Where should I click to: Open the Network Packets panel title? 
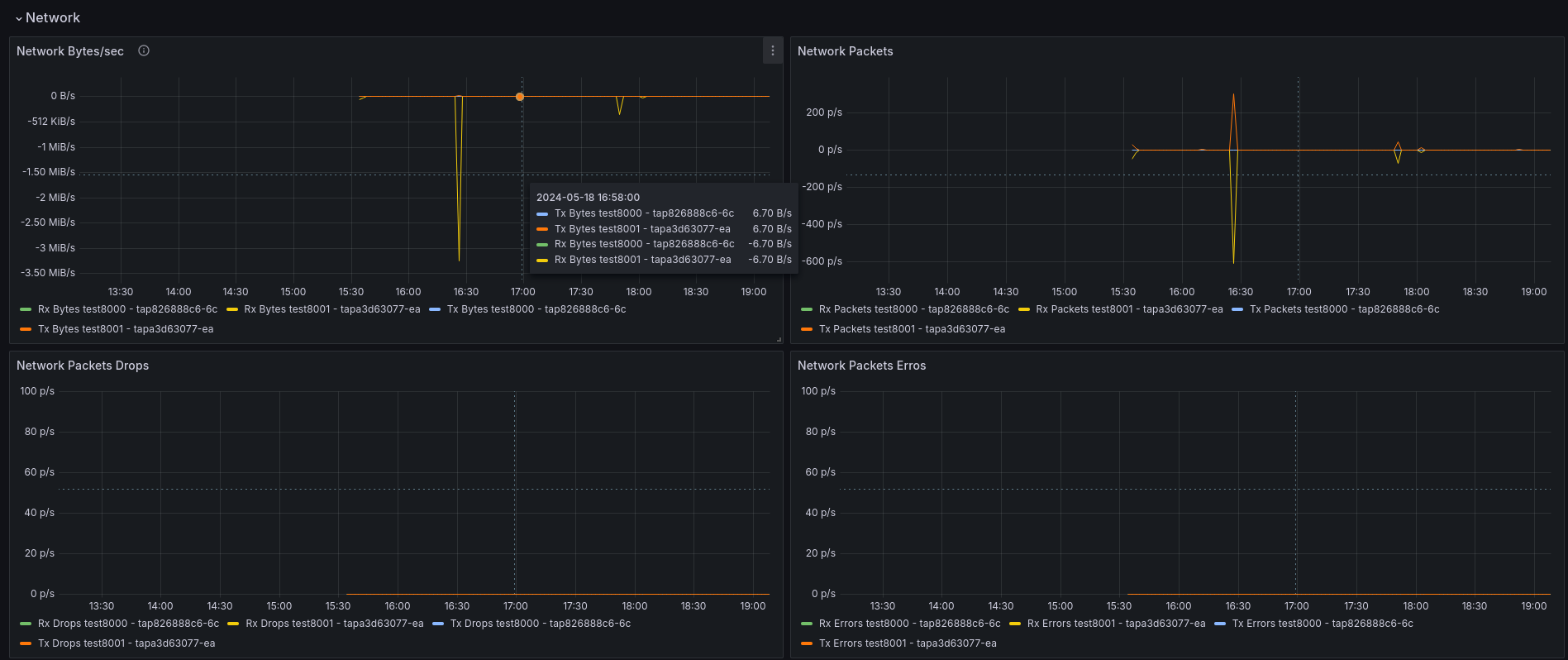pyautogui.click(x=845, y=51)
